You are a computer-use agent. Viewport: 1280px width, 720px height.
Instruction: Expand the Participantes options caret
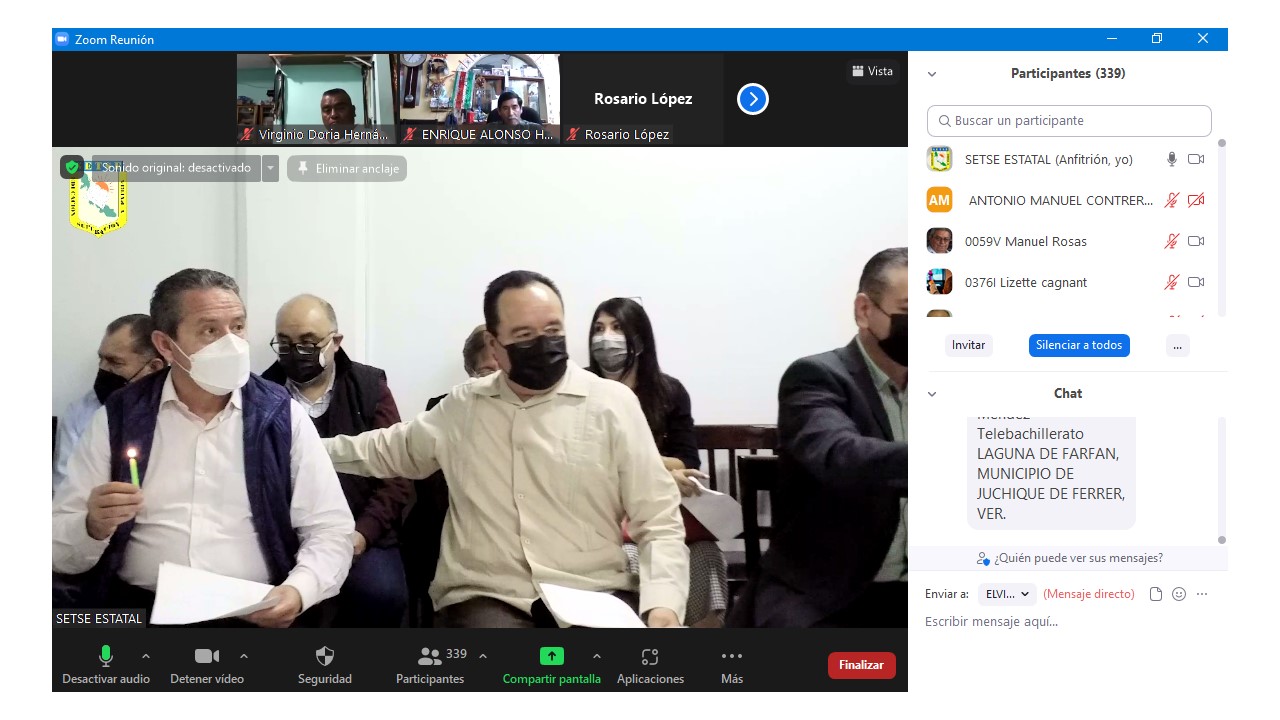[483, 656]
